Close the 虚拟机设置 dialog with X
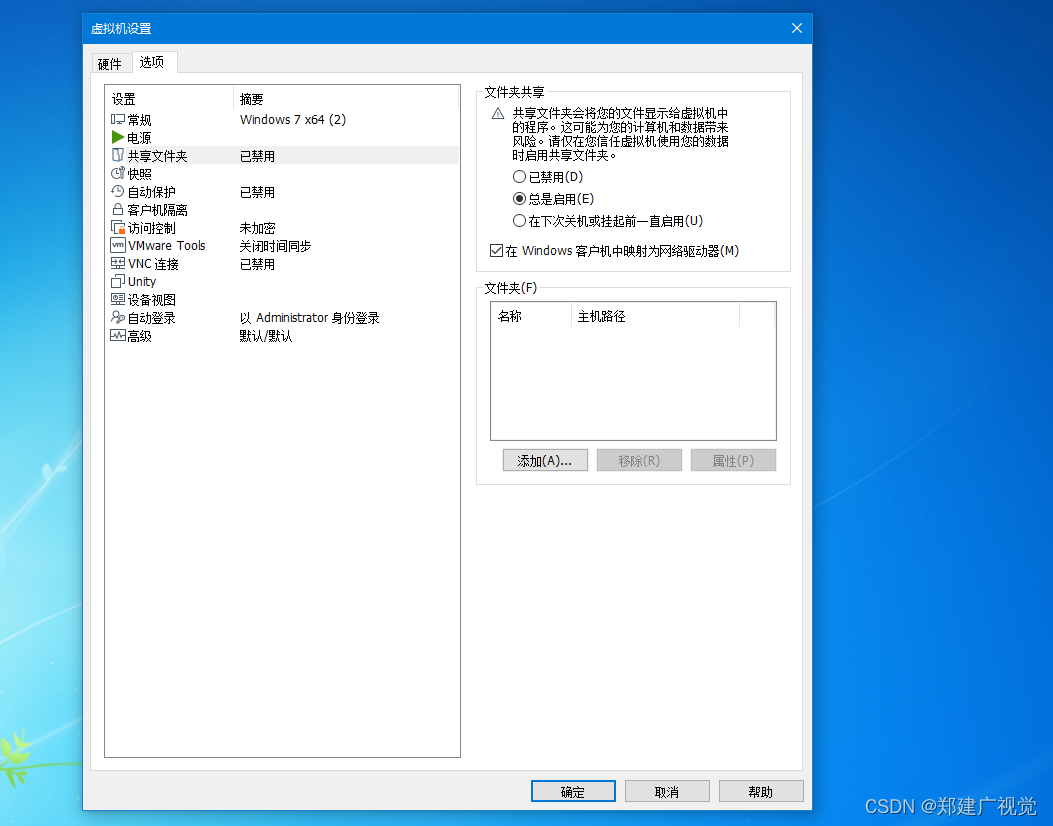Screen dimensions: 1053x826 (796, 28)
